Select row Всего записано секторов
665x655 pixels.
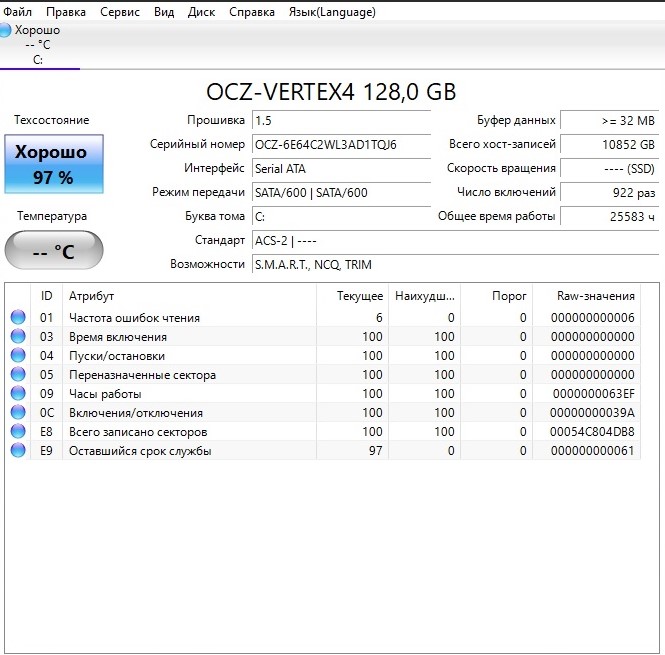tap(324, 431)
